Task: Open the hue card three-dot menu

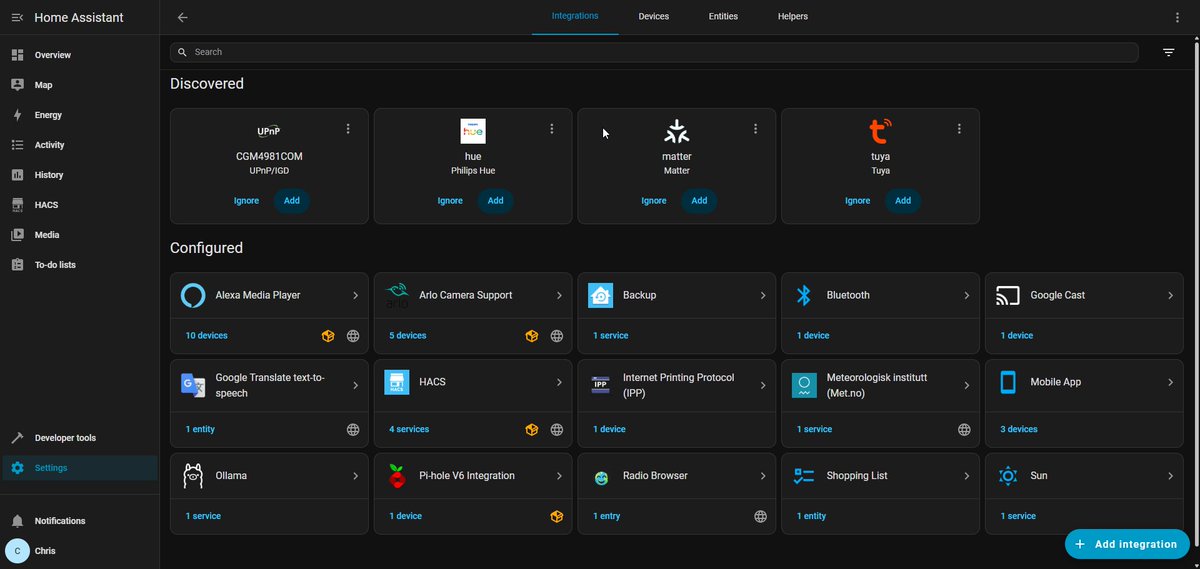Action: [x=552, y=129]
